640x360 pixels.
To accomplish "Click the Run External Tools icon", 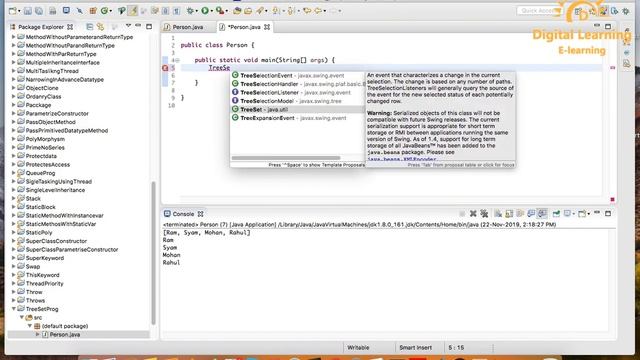I will 220,11.
